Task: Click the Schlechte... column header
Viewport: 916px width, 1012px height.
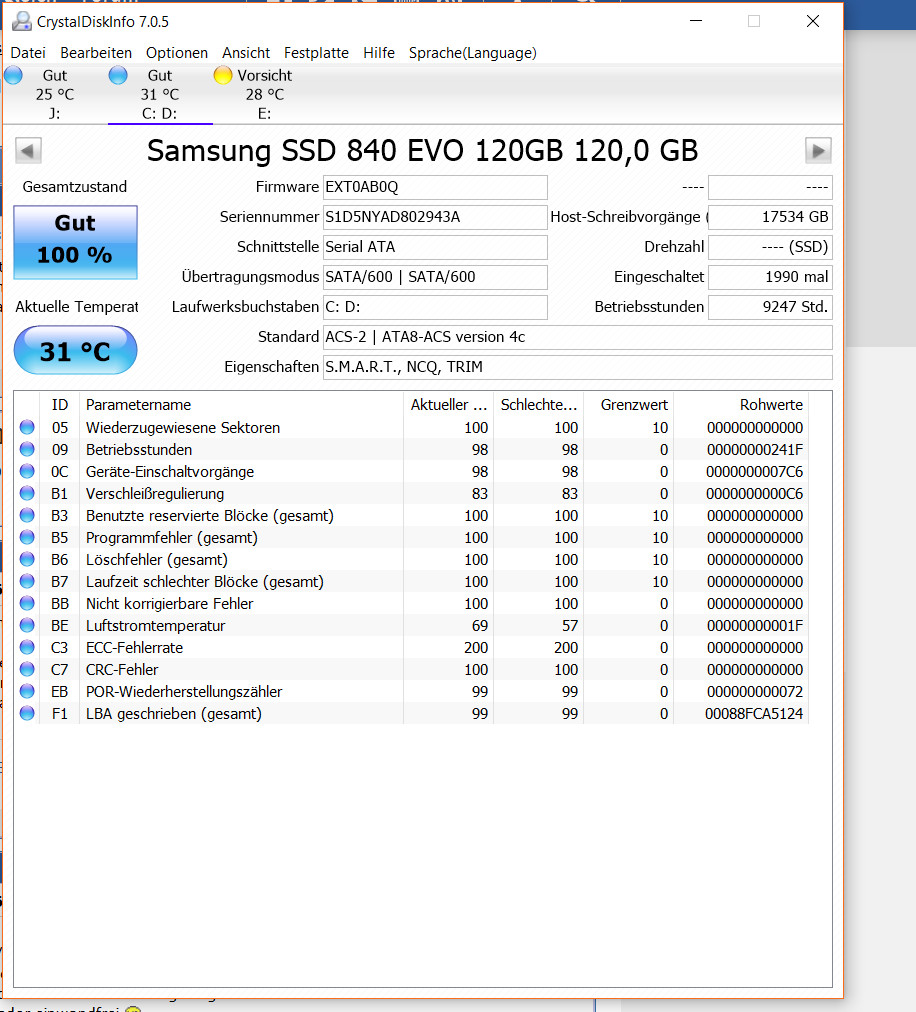Action: tap(538, 405)
